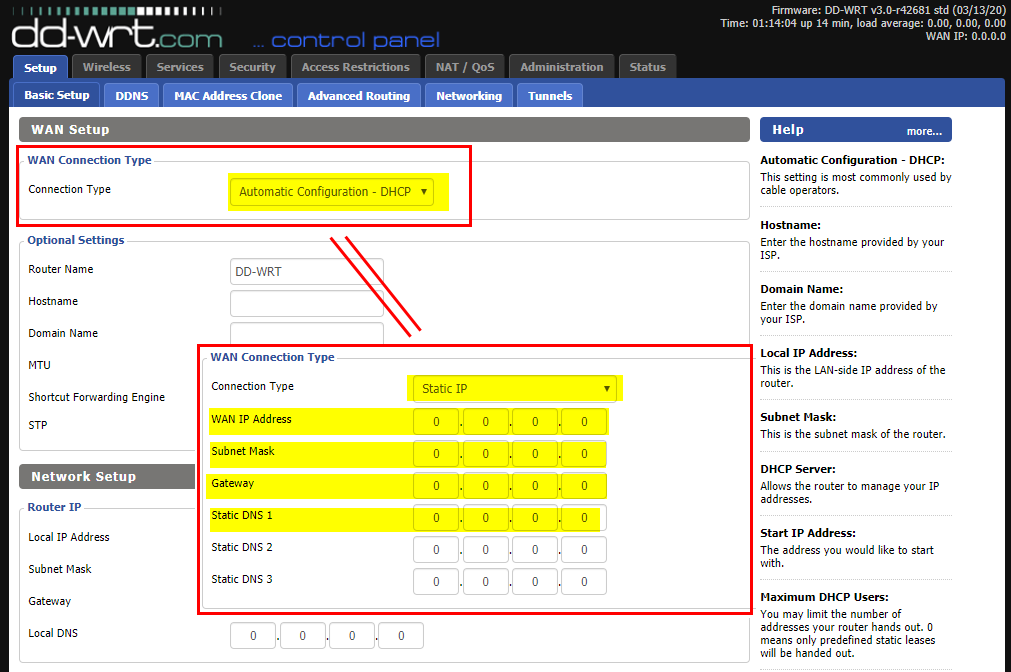1011x672 pixels.
Task: Click the Router IP legend
Action: (x=54, y=507)
